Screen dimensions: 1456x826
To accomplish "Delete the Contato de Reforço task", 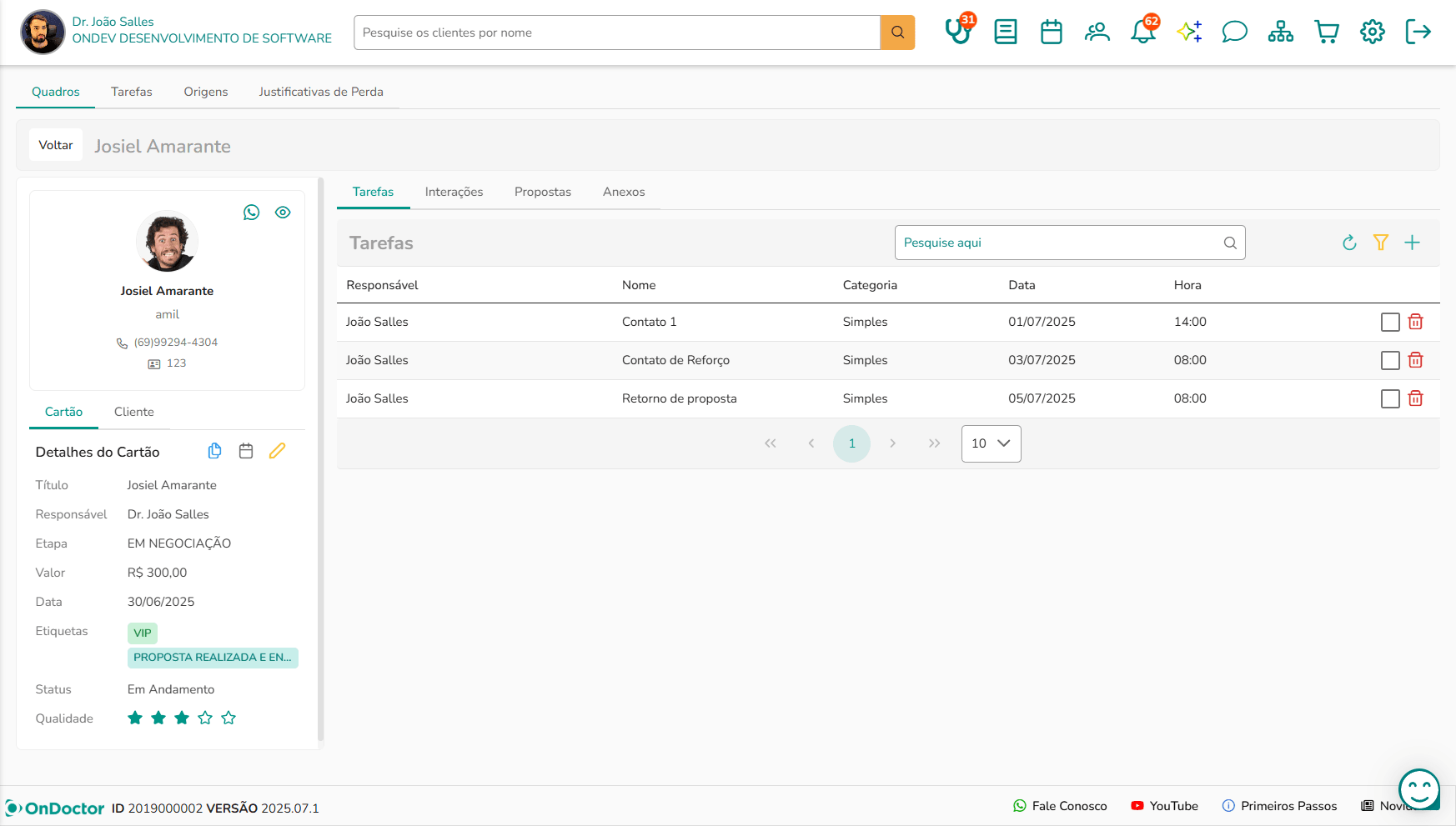I will coord(1415,360).
